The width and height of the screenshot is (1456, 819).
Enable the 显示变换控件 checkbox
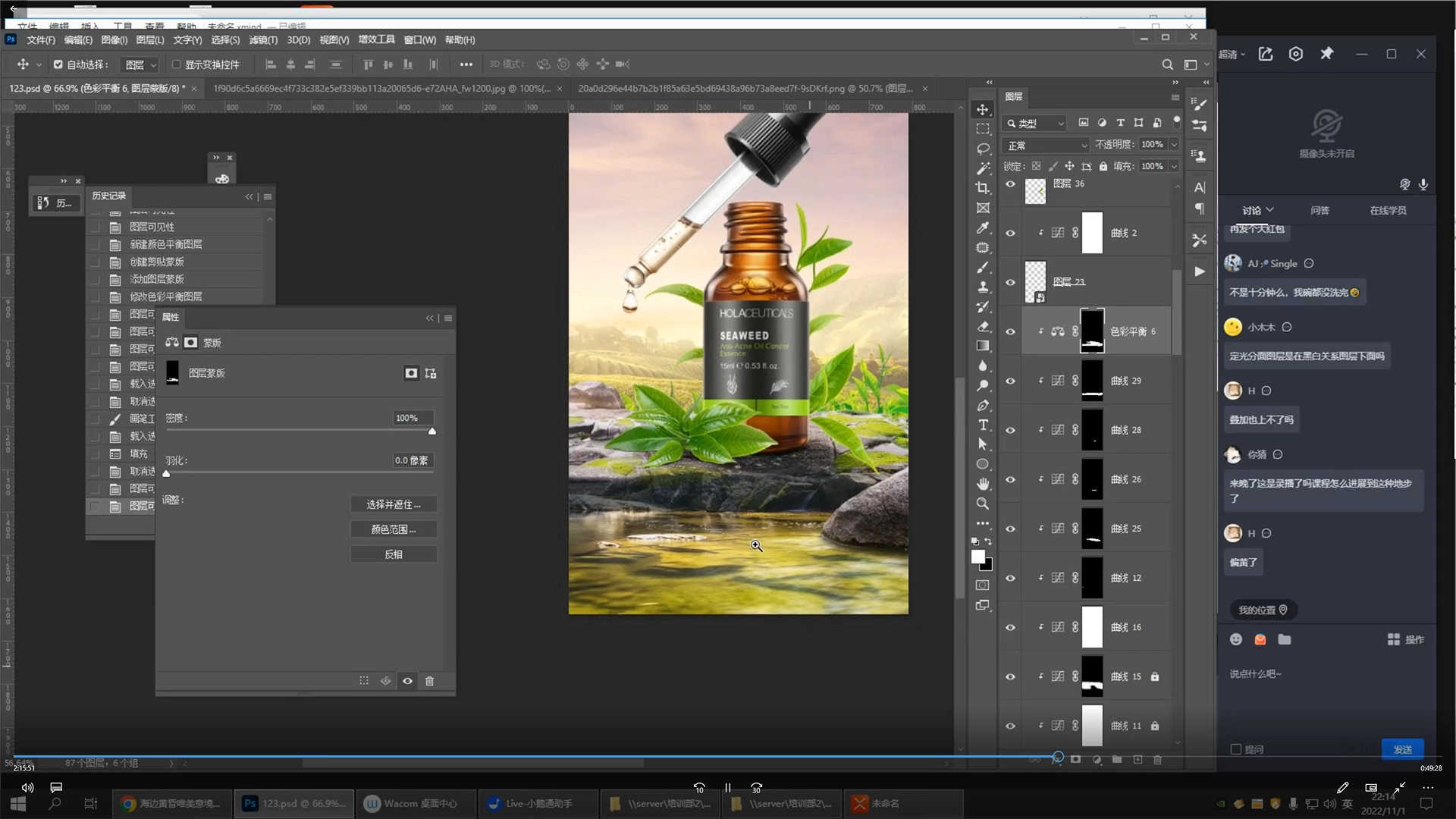click(176, 64)
